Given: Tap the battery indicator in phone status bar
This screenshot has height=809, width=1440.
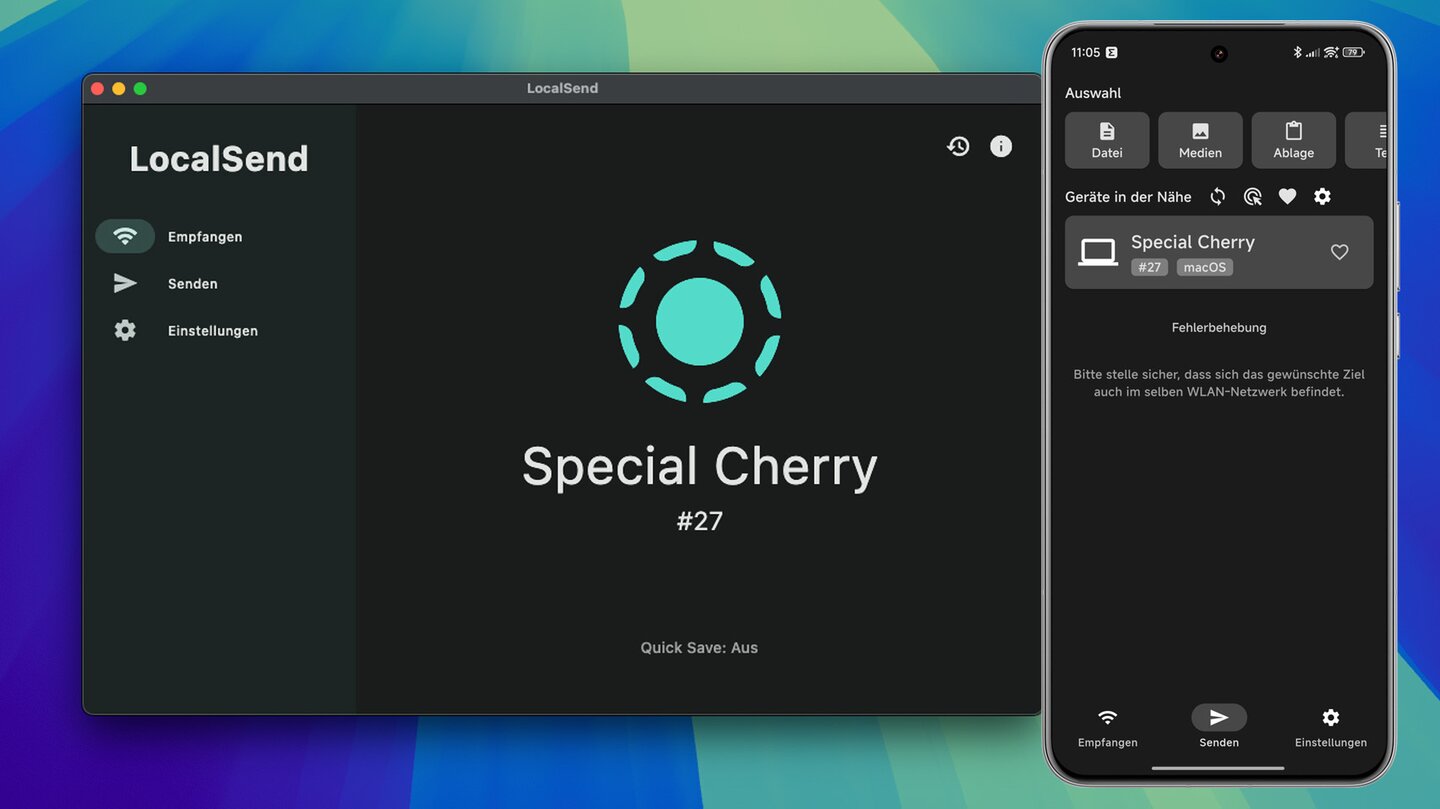Looking at the screenshot, I should [x=1354, y=52].
